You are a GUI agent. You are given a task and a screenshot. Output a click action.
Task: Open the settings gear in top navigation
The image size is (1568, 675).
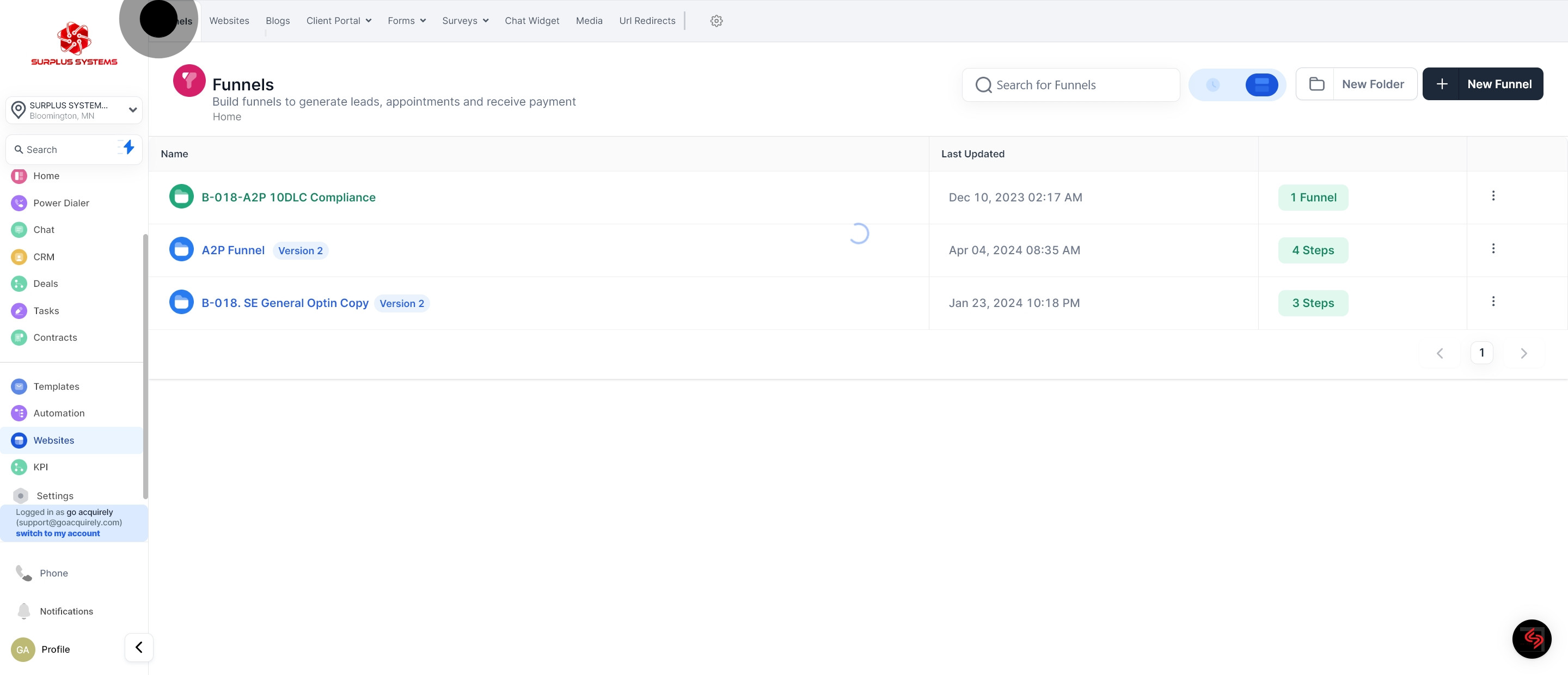(x=716, y=21)
